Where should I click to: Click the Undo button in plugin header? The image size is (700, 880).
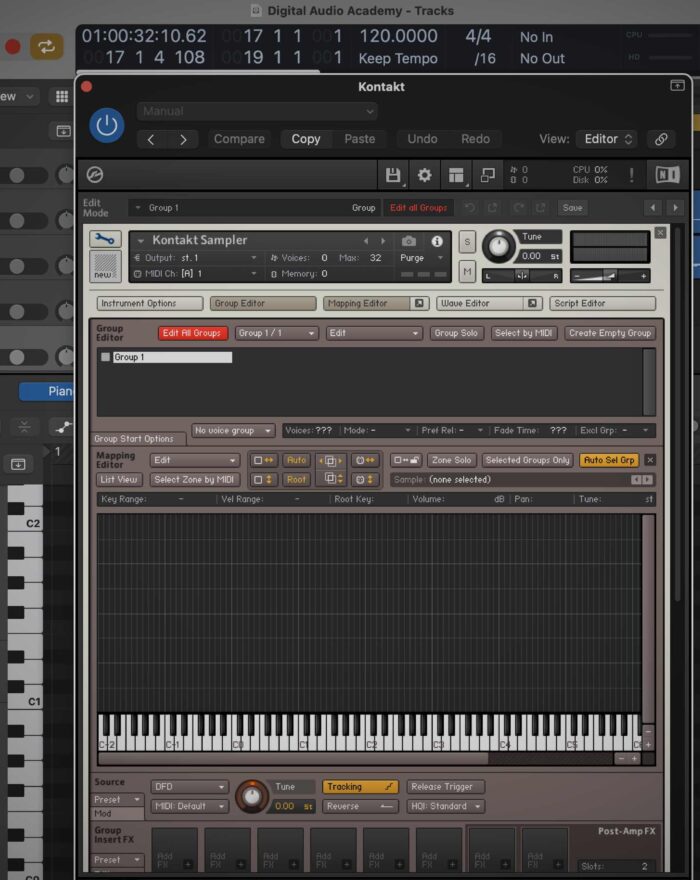pos(422,139)
